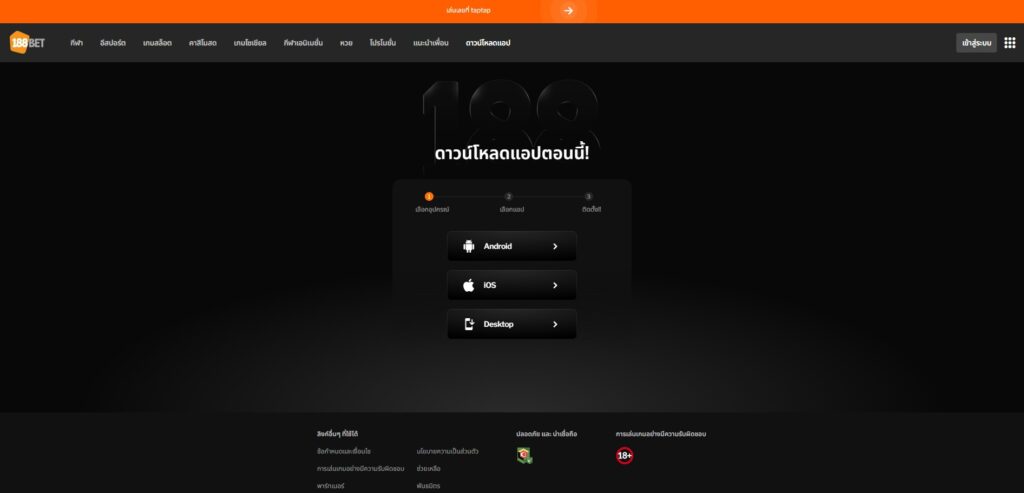This screenshot has width=1024, height=493.
Task: Click the Apple logo icon for iOS
Action: pyautogui.click(x=468, y=285)
